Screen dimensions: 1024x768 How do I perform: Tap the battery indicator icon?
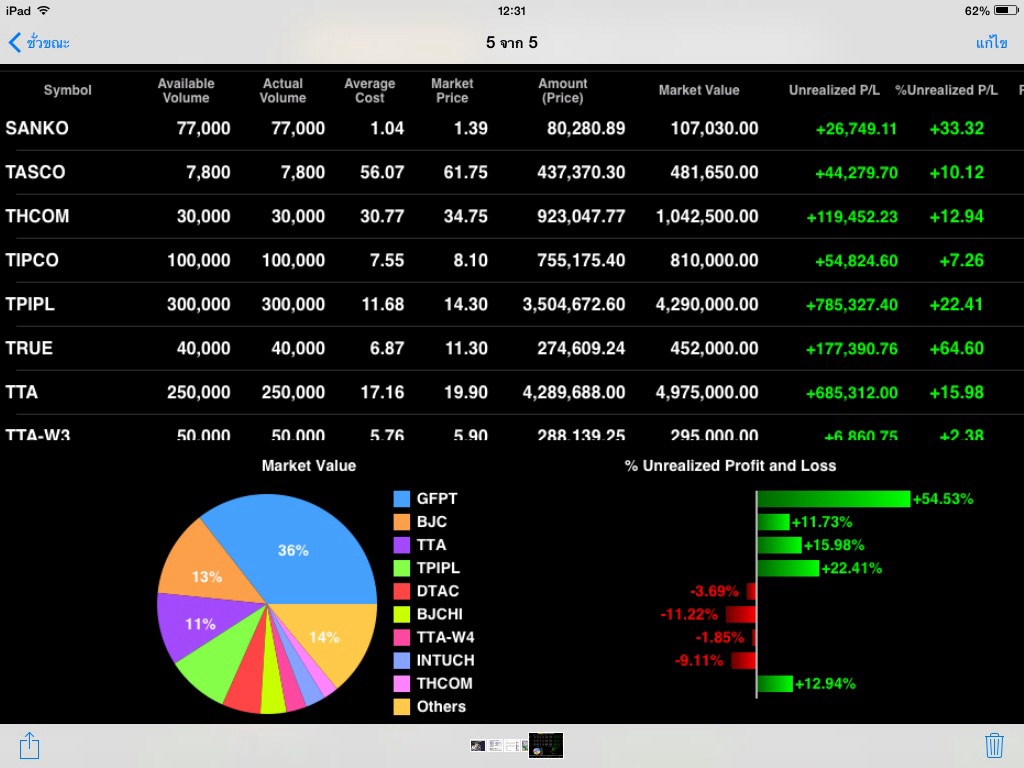tap(1006, 10)
